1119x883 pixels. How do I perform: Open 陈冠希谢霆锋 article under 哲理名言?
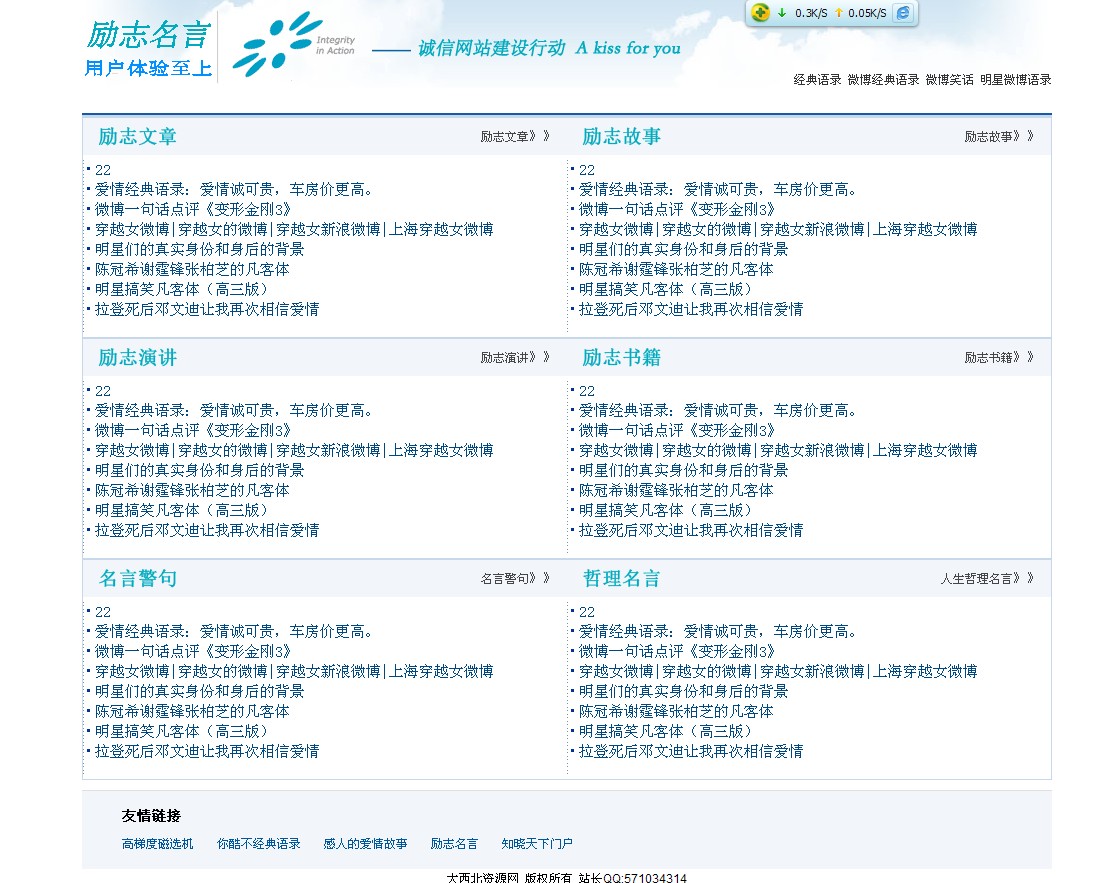pyautogui.click(x=676, y=711)
